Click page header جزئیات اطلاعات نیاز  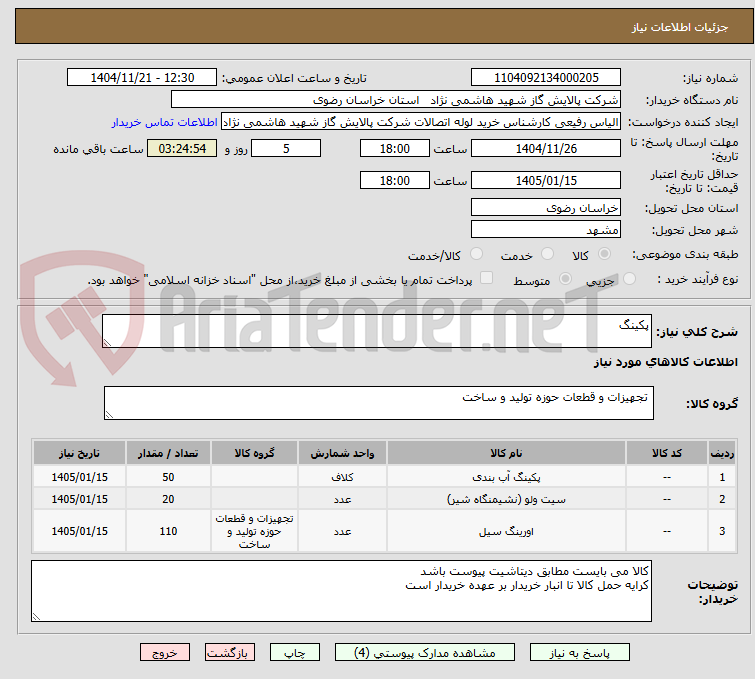tap(680, 27)
